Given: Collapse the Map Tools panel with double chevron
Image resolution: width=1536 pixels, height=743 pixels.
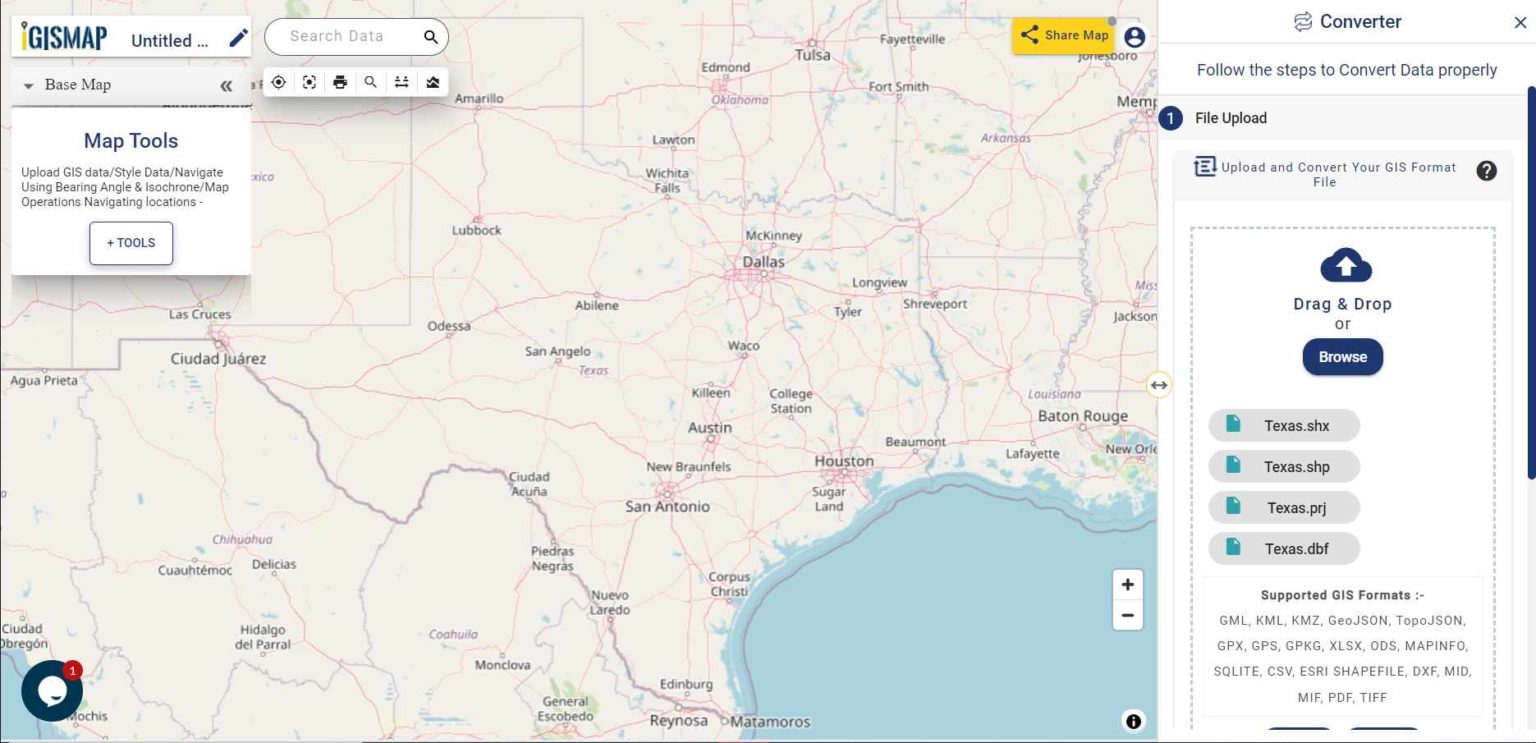Looking at the screenshot, I should pyautogui.click(x=226, y=84).
